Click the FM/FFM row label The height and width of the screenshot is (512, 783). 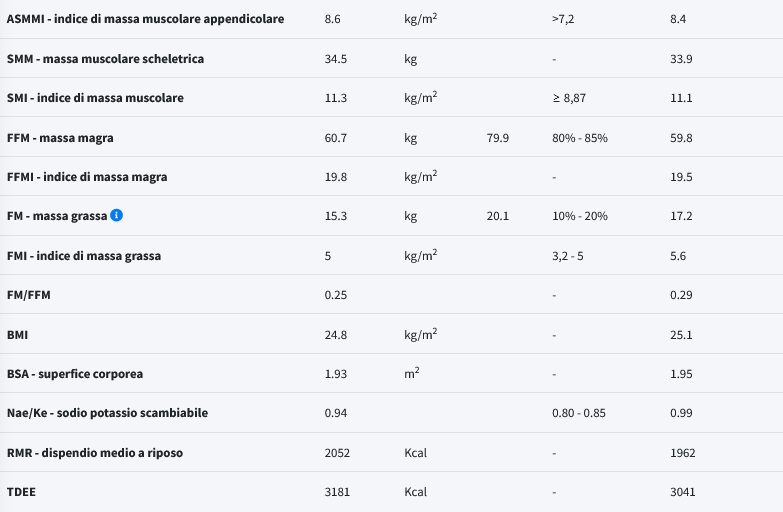[28, 295]
